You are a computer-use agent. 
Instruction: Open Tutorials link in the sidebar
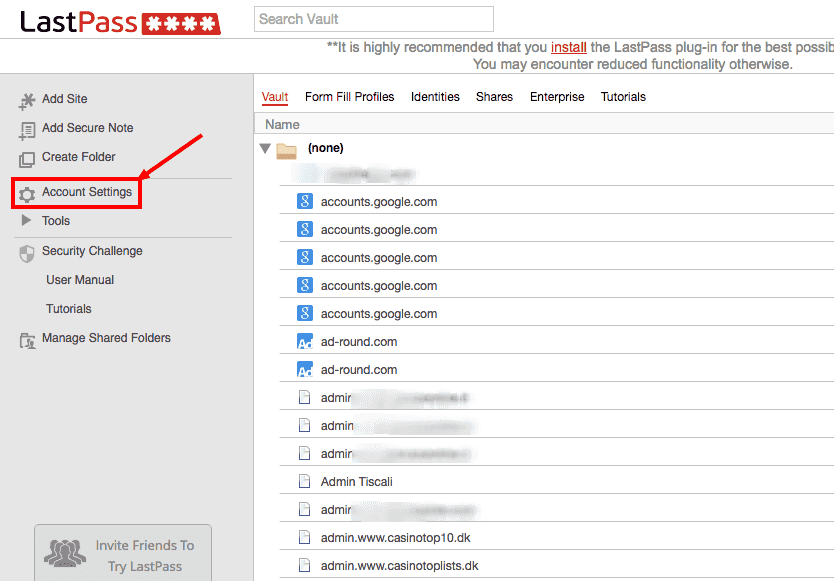click(69, 309)
